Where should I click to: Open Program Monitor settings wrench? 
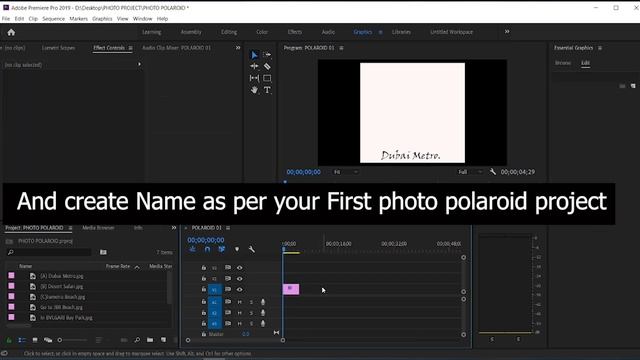[x=493, y=172]
